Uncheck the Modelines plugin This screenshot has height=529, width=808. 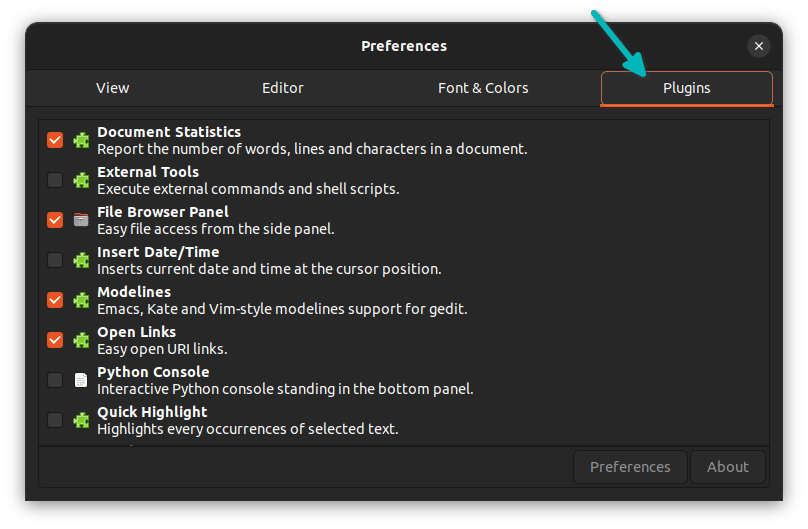pos(55,300)
